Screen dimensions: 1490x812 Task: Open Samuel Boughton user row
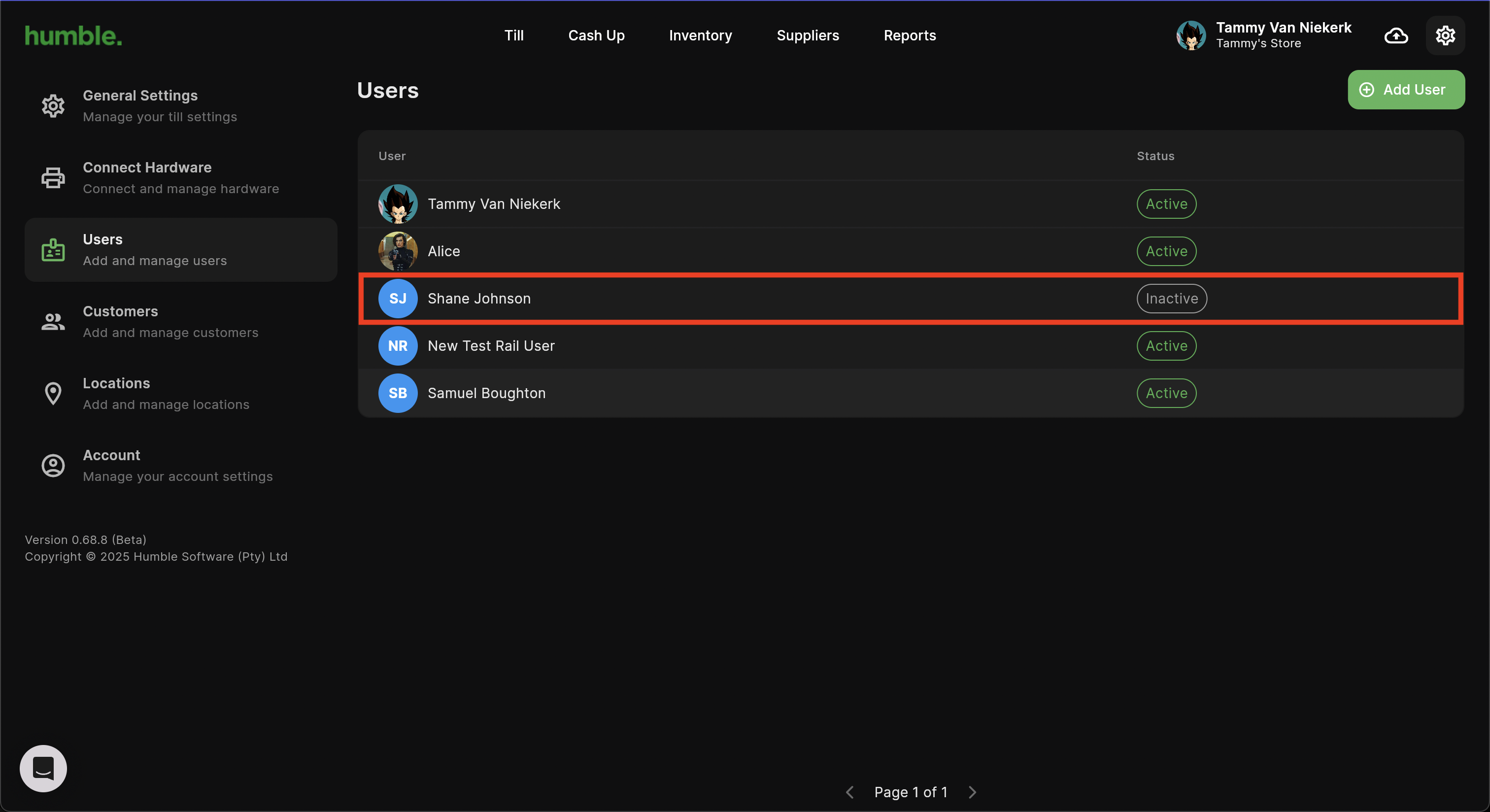tap(911, 393)
